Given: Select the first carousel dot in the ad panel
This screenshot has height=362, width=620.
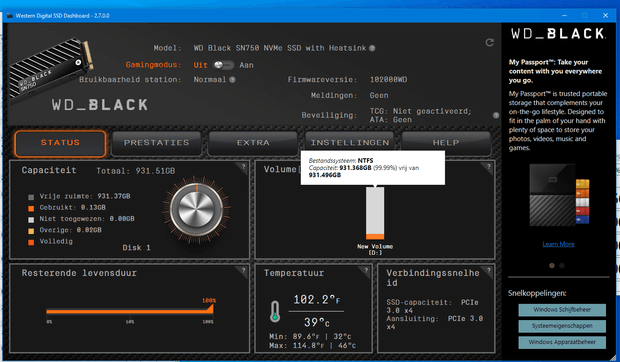Looking at the screenshot, I should click(552, 266).
